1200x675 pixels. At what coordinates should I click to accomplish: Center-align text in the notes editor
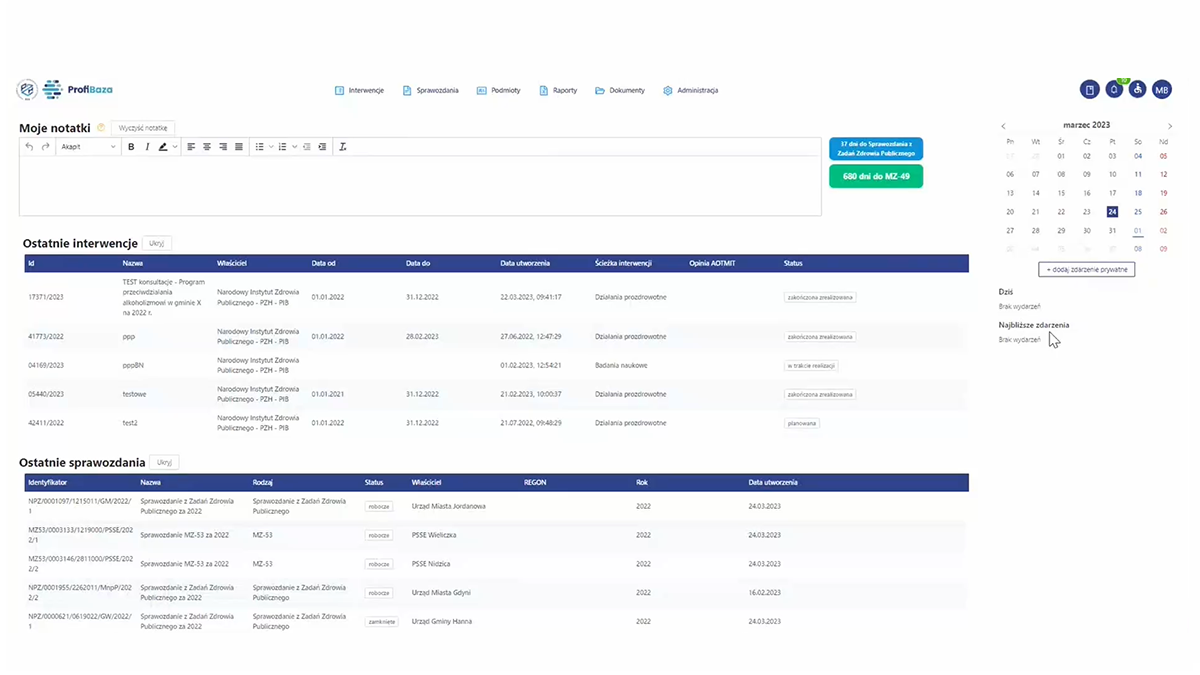pyautogui.click(x=207, y=147)
